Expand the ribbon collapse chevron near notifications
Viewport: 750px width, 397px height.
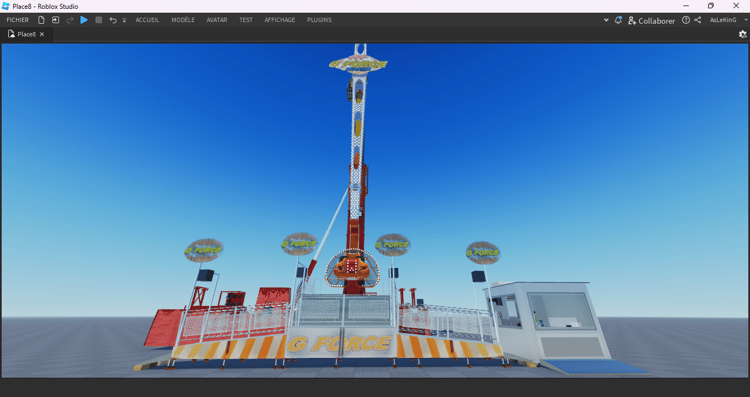pyautogui.click(x=606, y=20)
